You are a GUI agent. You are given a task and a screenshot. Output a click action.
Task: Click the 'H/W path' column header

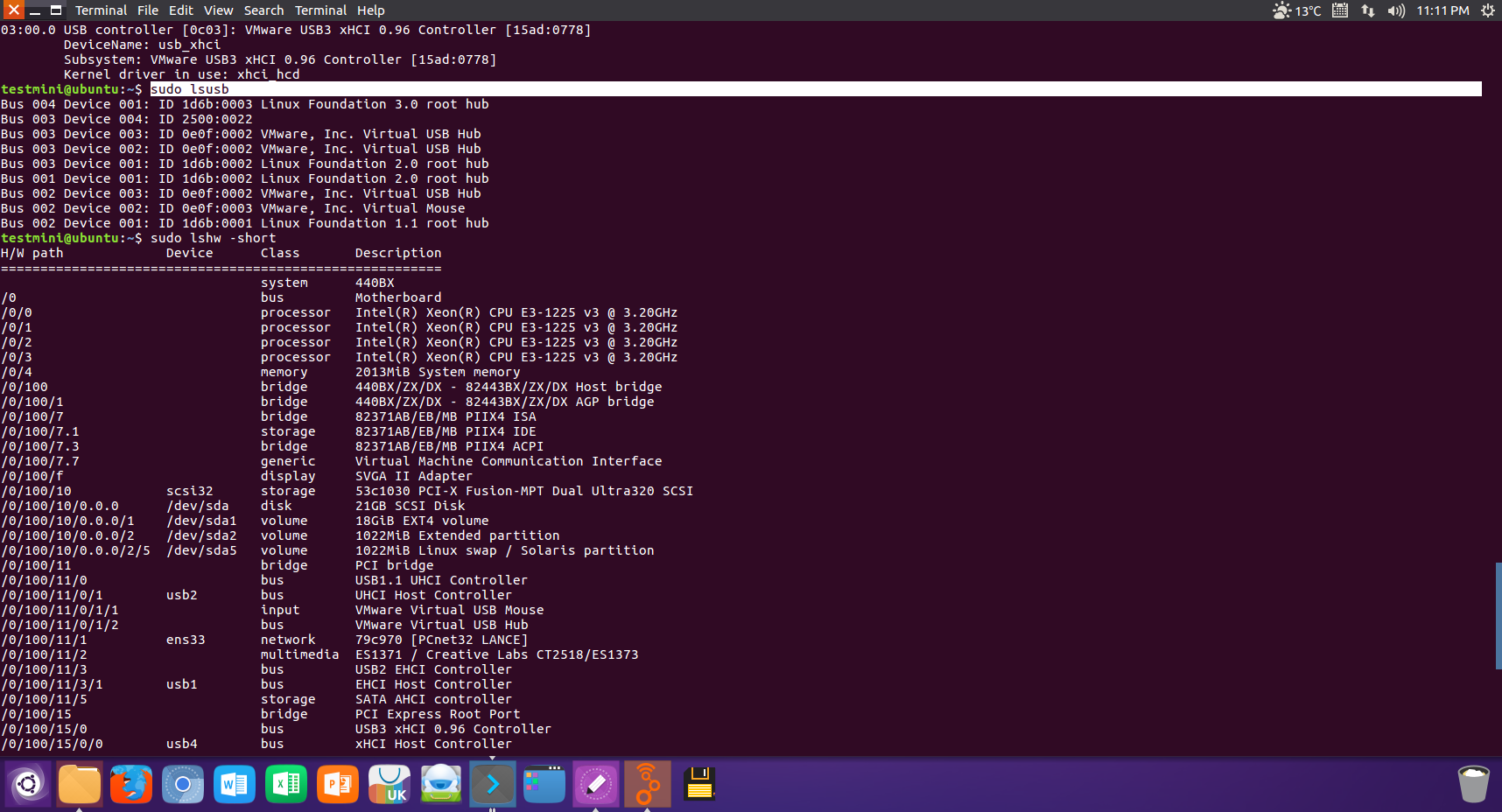32,253
